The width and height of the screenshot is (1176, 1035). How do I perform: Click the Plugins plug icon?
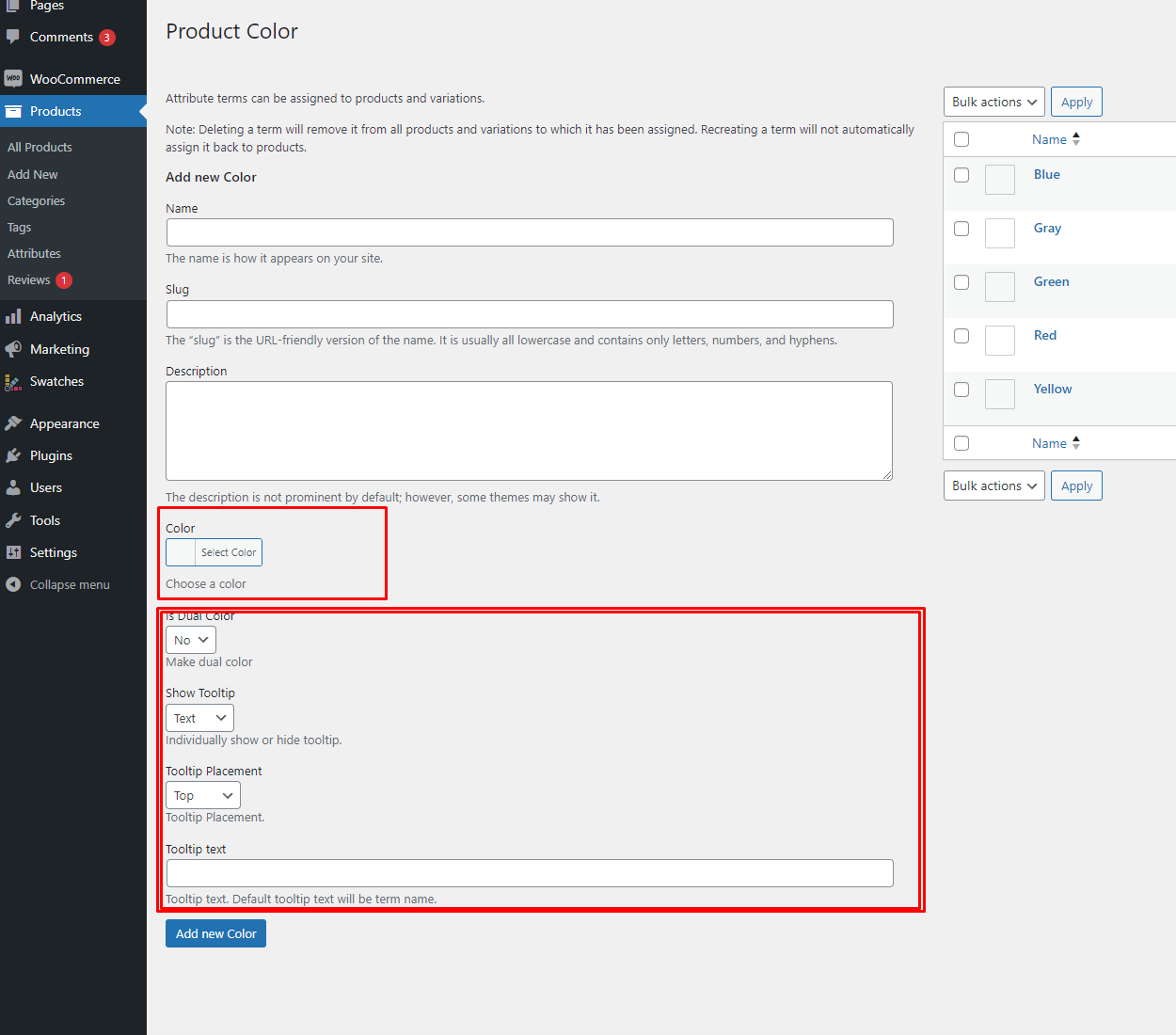13,455
